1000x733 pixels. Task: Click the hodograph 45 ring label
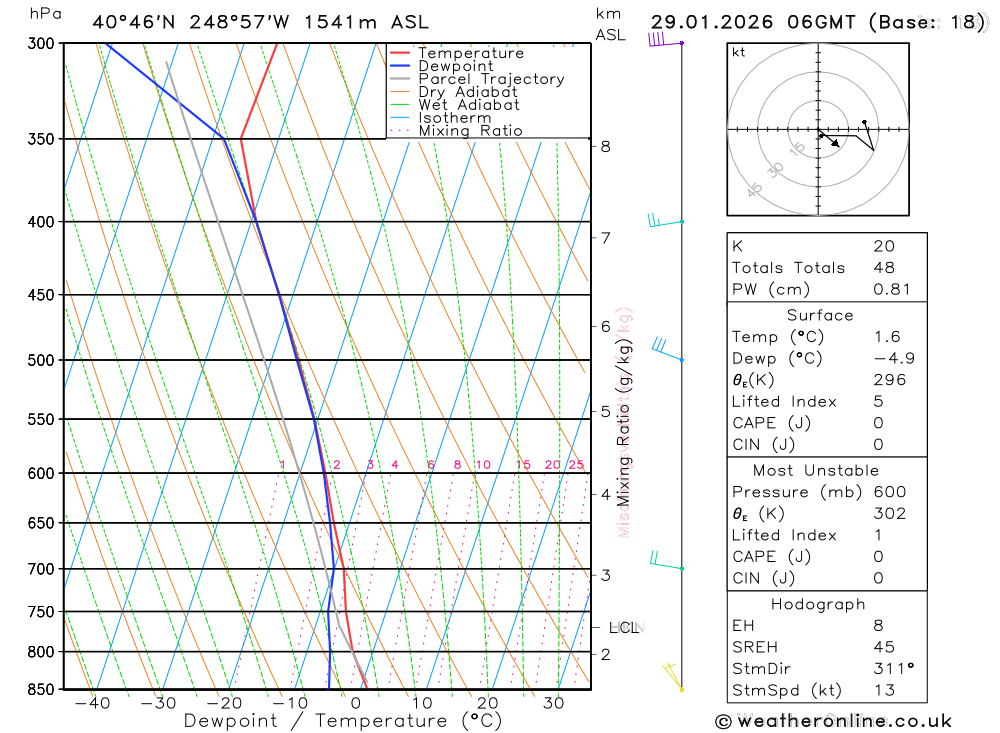[x=754, y=190]
